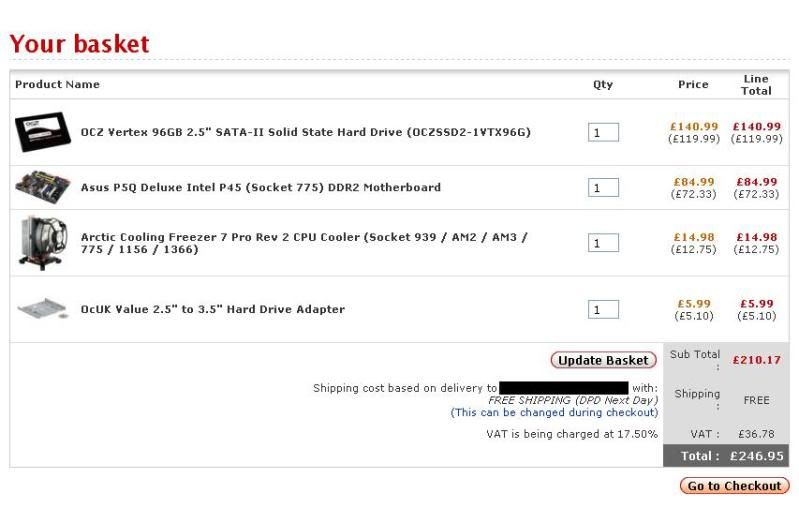This screenshot has height=508, width=799.
Task: Click the hard drive adapter thumbnail image
Action: (41, 309)
